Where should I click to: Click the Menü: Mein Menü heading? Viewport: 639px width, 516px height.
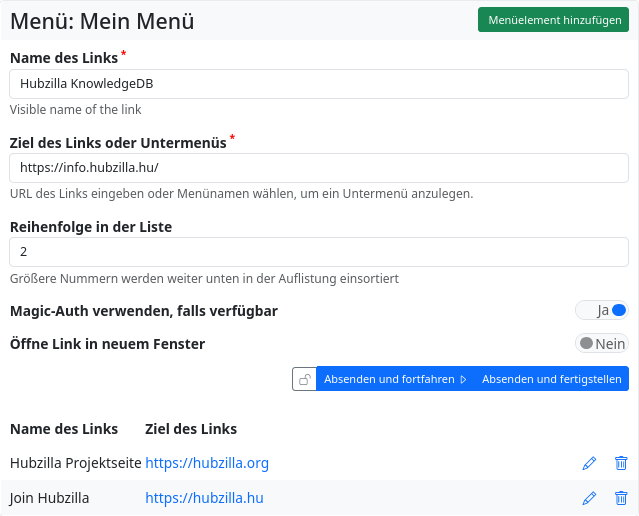[x=102, y=21]
